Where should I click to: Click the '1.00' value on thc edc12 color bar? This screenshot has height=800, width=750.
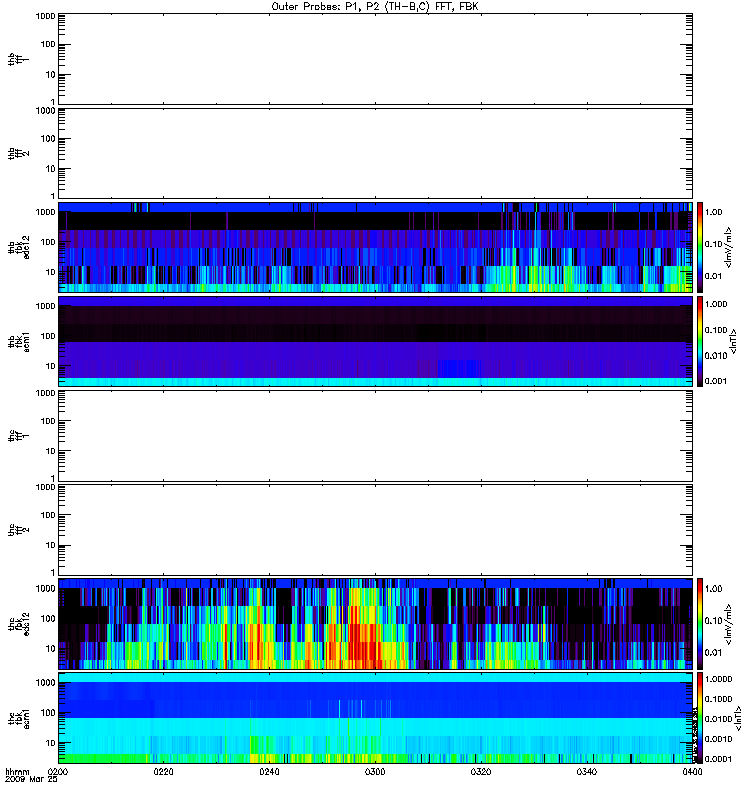click(714, 589)
